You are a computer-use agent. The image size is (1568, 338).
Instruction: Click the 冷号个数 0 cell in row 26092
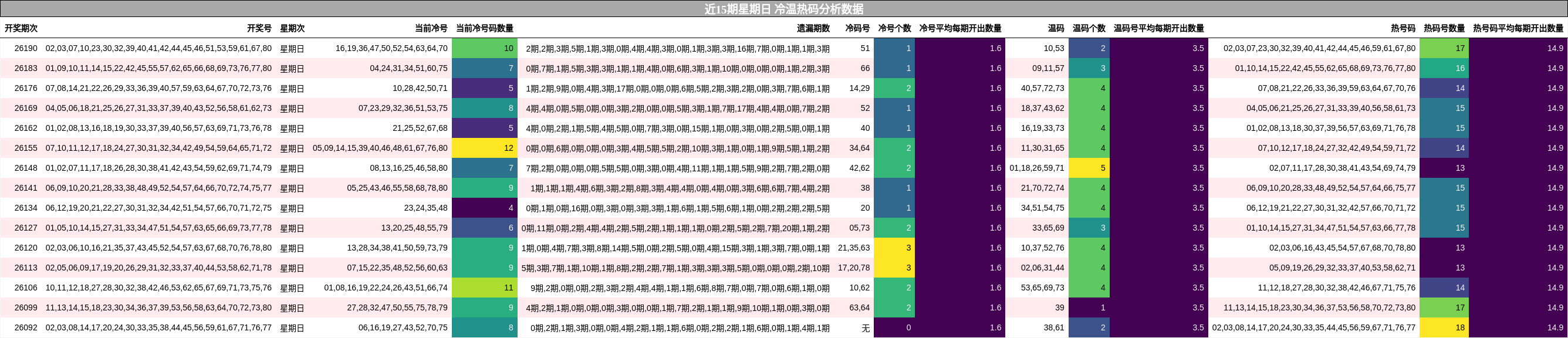click(894, 327)
